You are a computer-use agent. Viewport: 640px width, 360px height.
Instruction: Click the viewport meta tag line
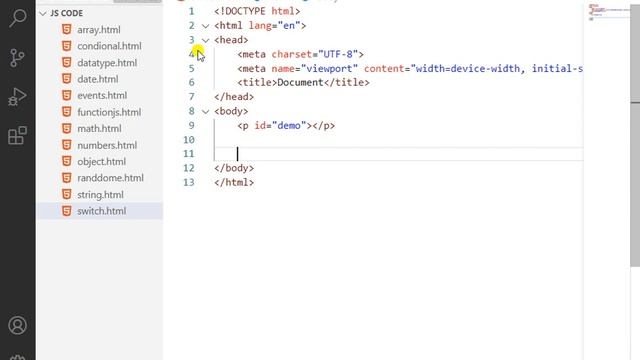(410, 69)
